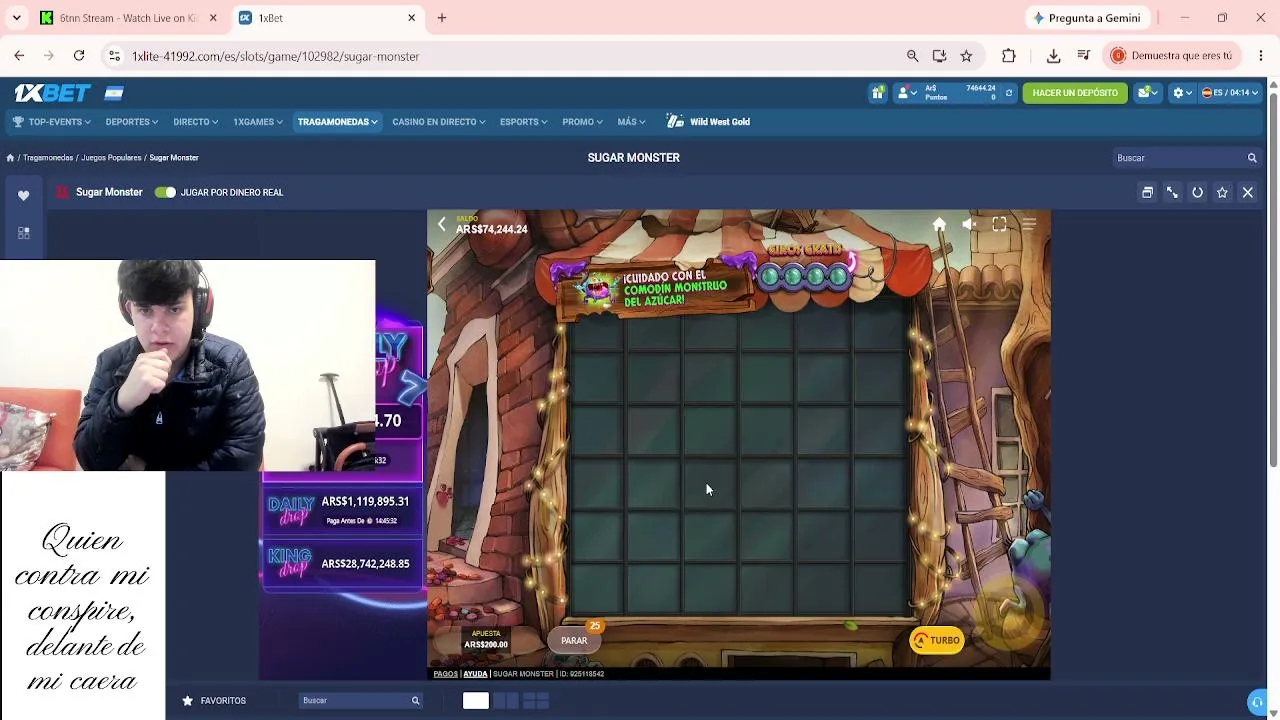Go to home via breadcrumb house icon
This screenshot has width=1280, height=720.
[10, 158]
